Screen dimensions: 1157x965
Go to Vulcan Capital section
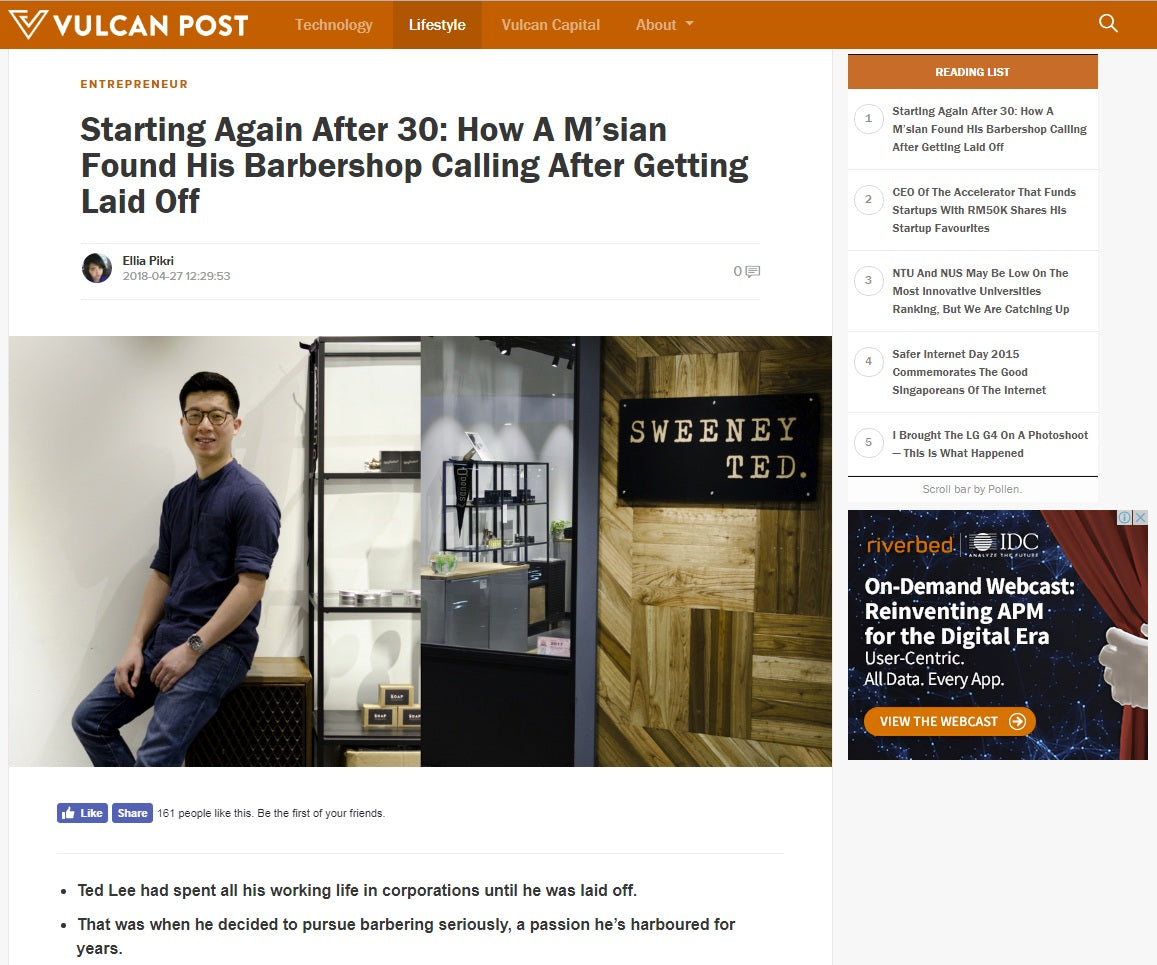(550, 25)
